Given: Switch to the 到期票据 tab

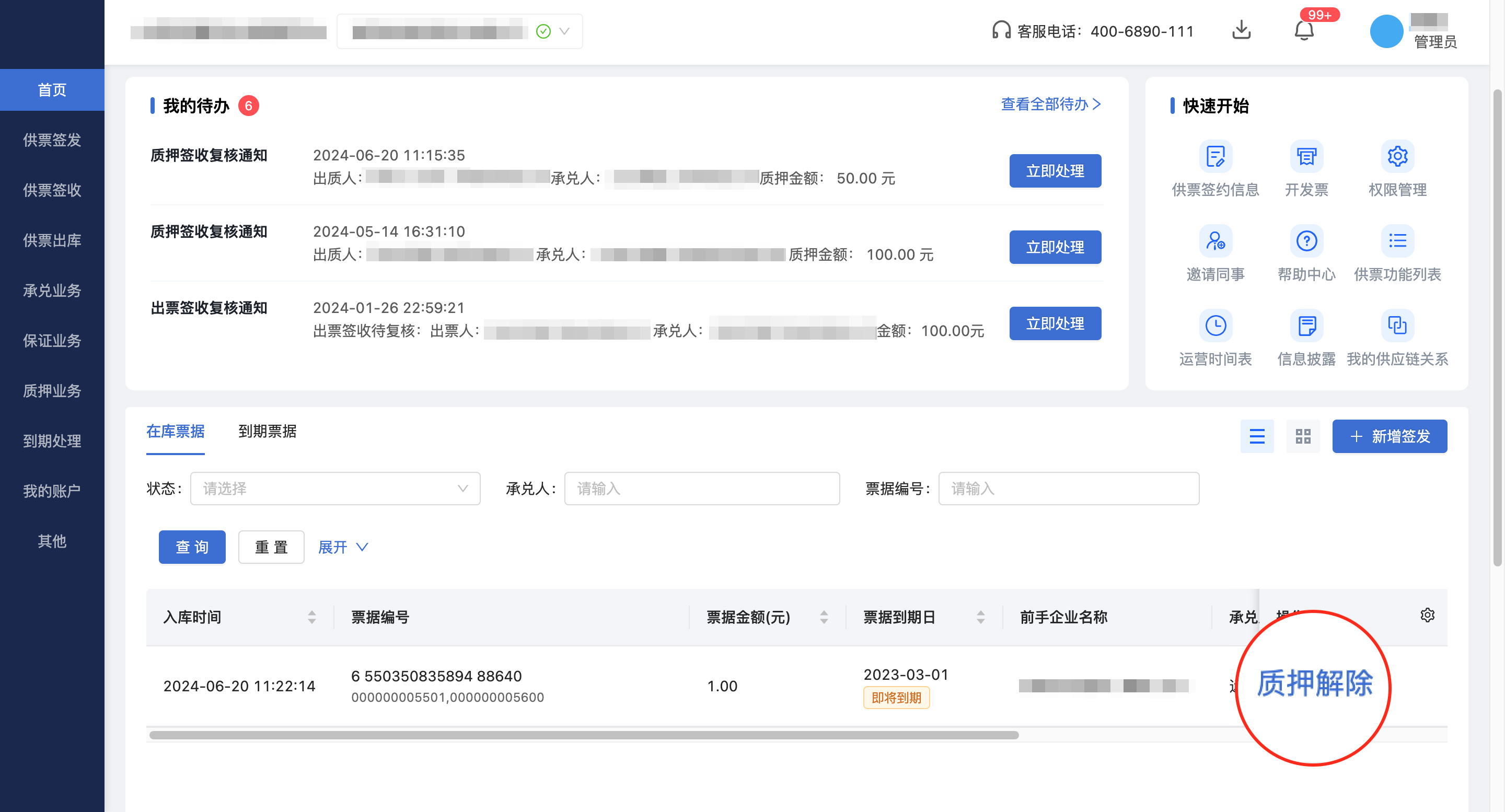Looking at the screenshot, I should [268, 432].
